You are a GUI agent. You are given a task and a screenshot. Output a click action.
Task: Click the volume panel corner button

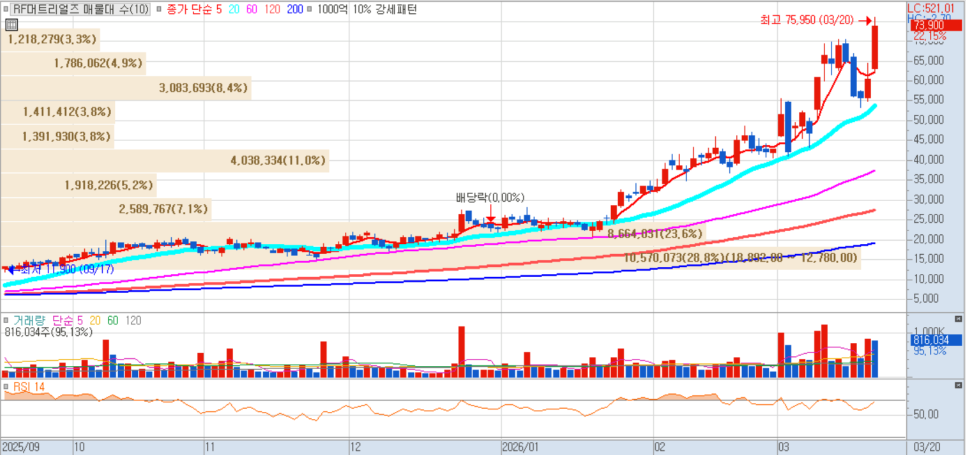957,319
